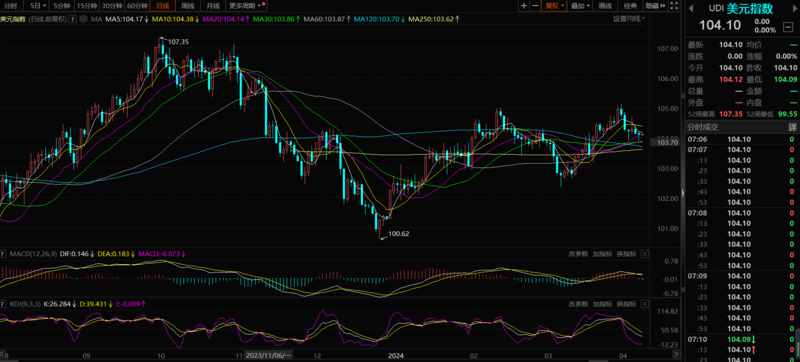Open the 设置均线 dropdown
The height and width of the screenshot is (362, 800).
click(x=629, y=19)
